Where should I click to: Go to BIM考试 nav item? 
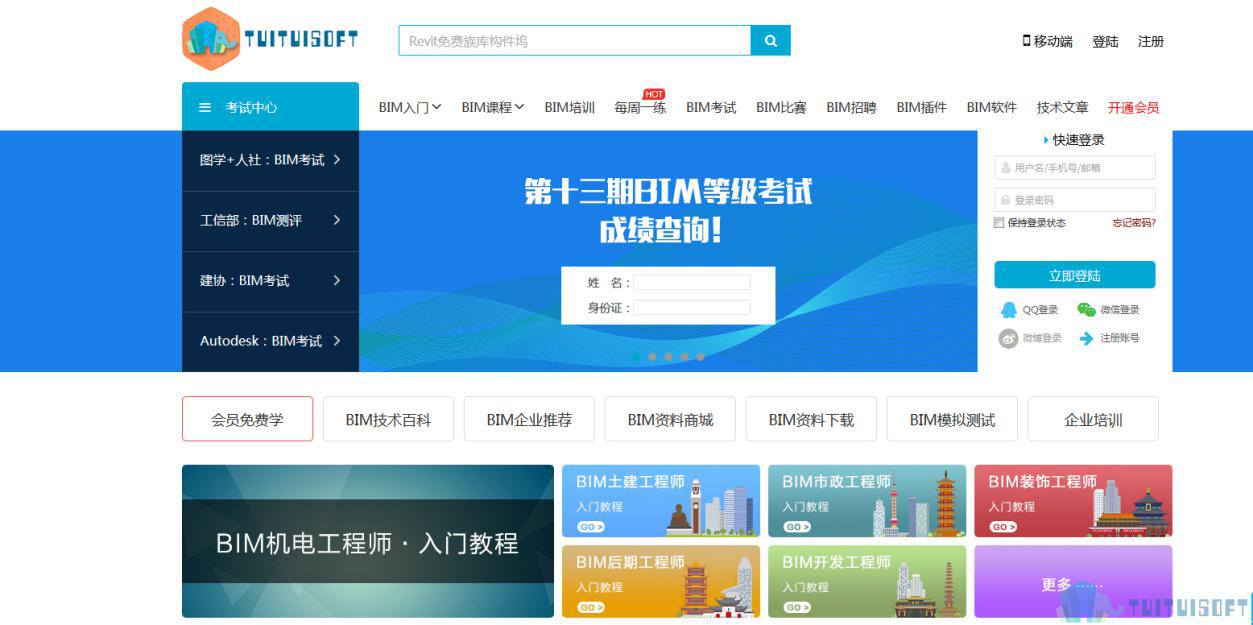click(x=711, y=107)
